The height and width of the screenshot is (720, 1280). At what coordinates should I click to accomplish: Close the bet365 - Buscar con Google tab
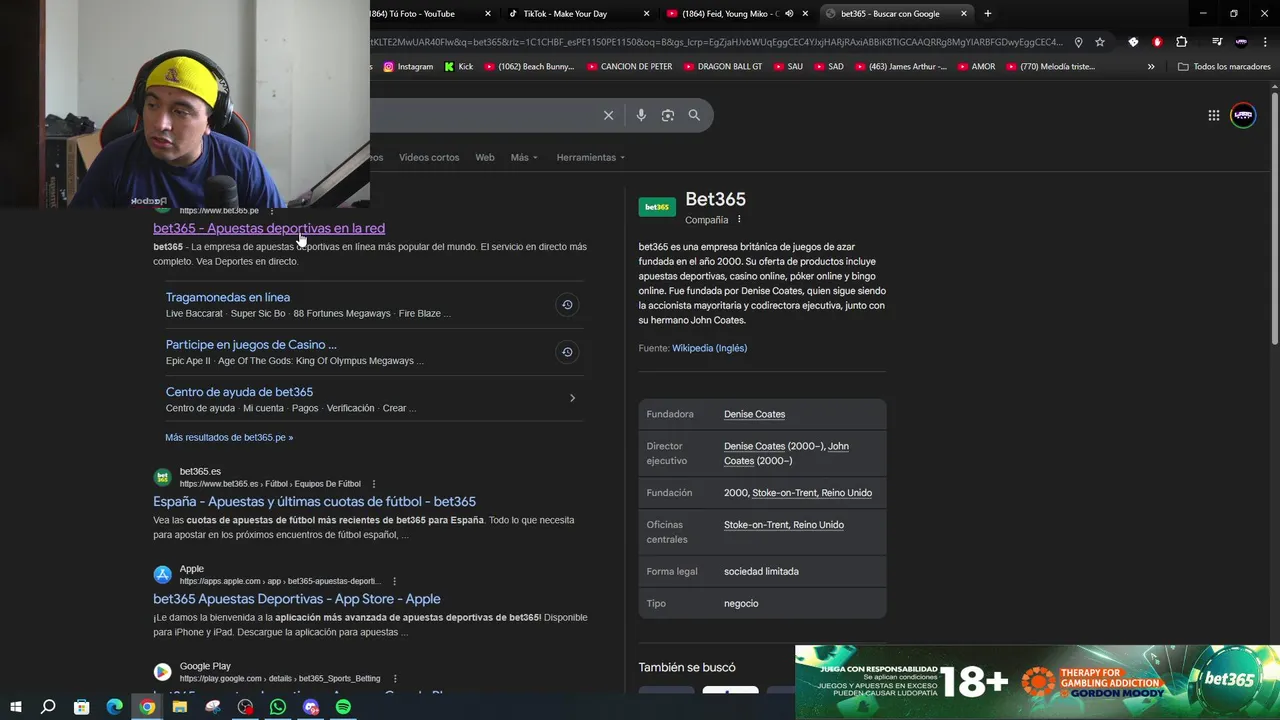[x=964, y=14]
